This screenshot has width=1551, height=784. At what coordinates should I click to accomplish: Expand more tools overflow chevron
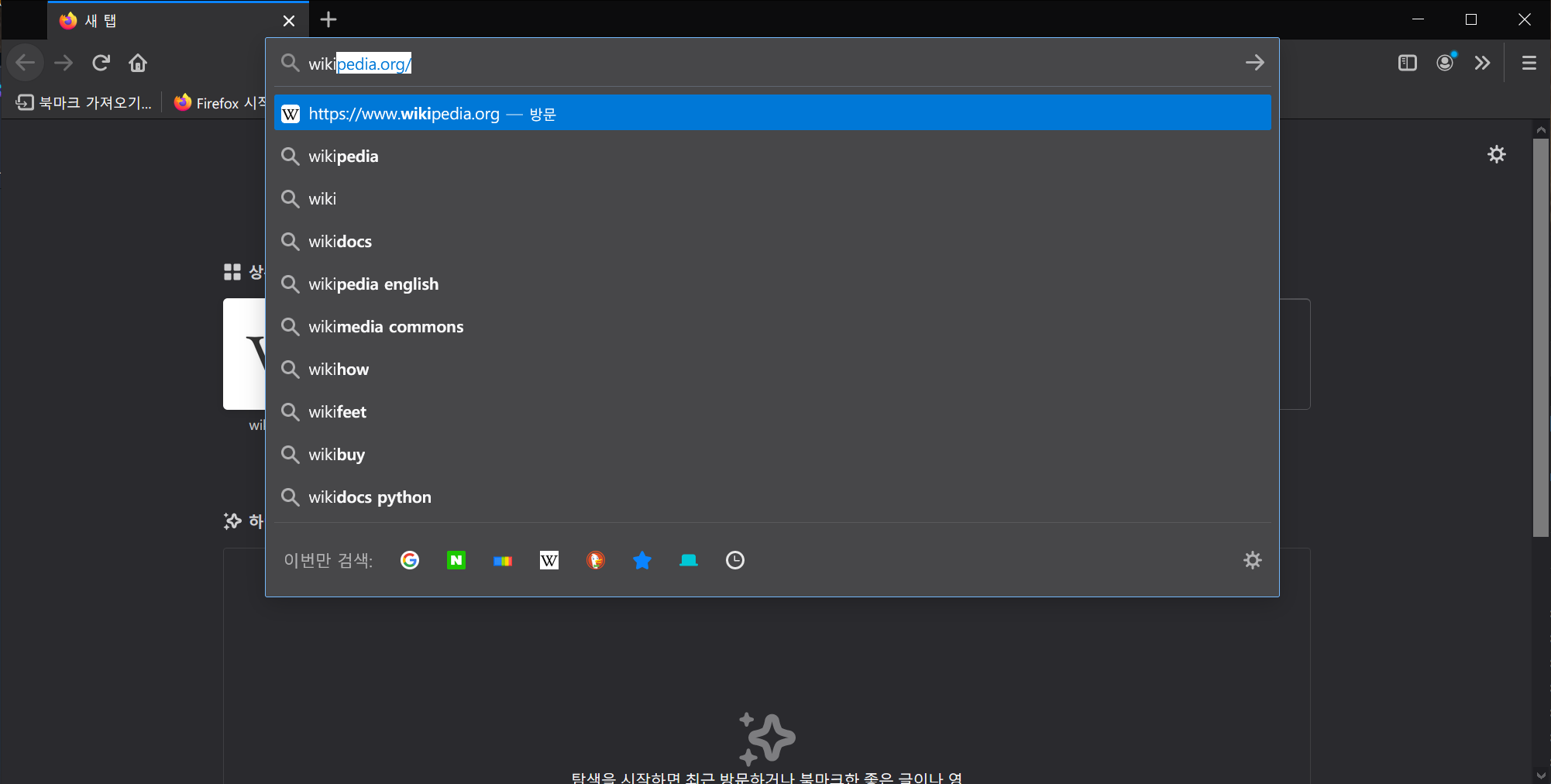click(1482, 63)
